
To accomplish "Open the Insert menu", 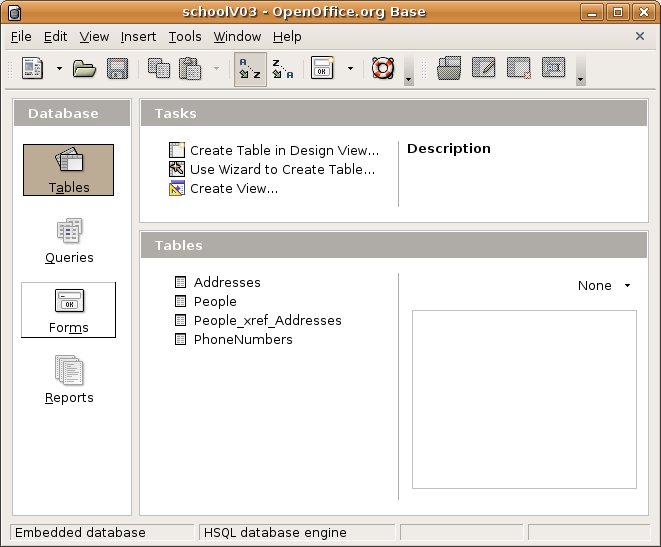I will [138, 37].
